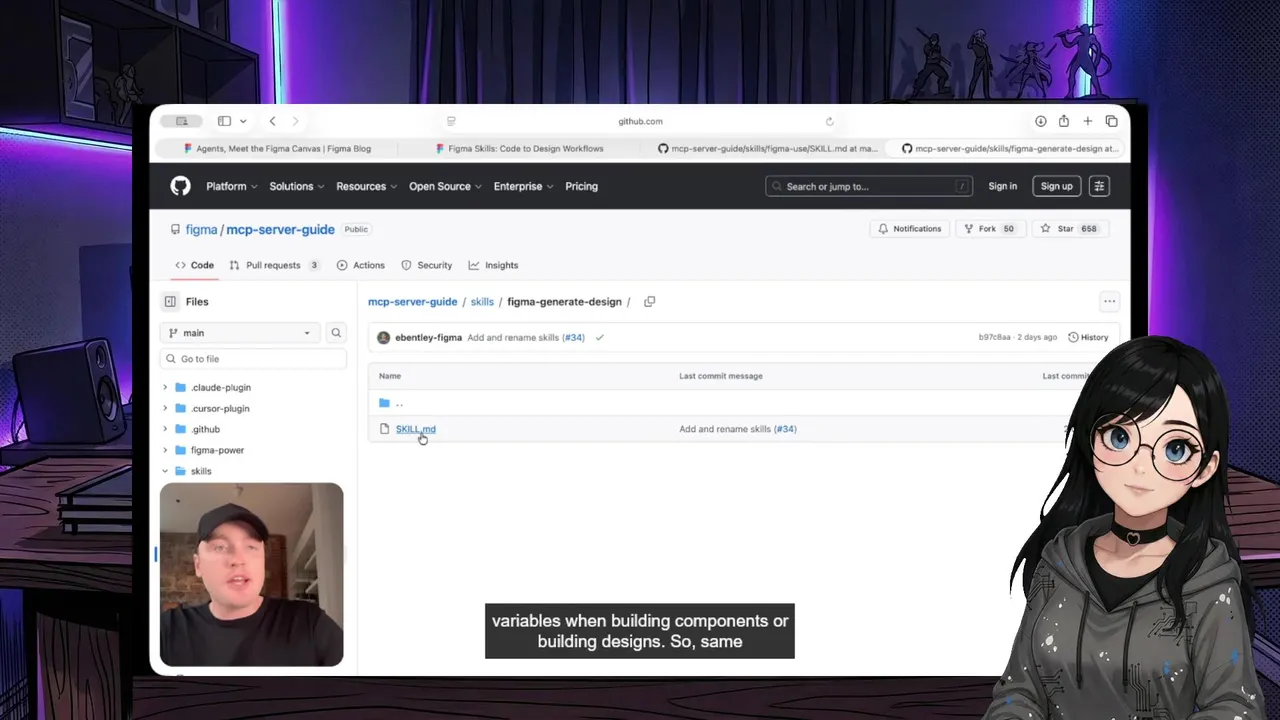1280x720 pixels.
Task: Open the commit History button
Action: [x=1088, y=337]
